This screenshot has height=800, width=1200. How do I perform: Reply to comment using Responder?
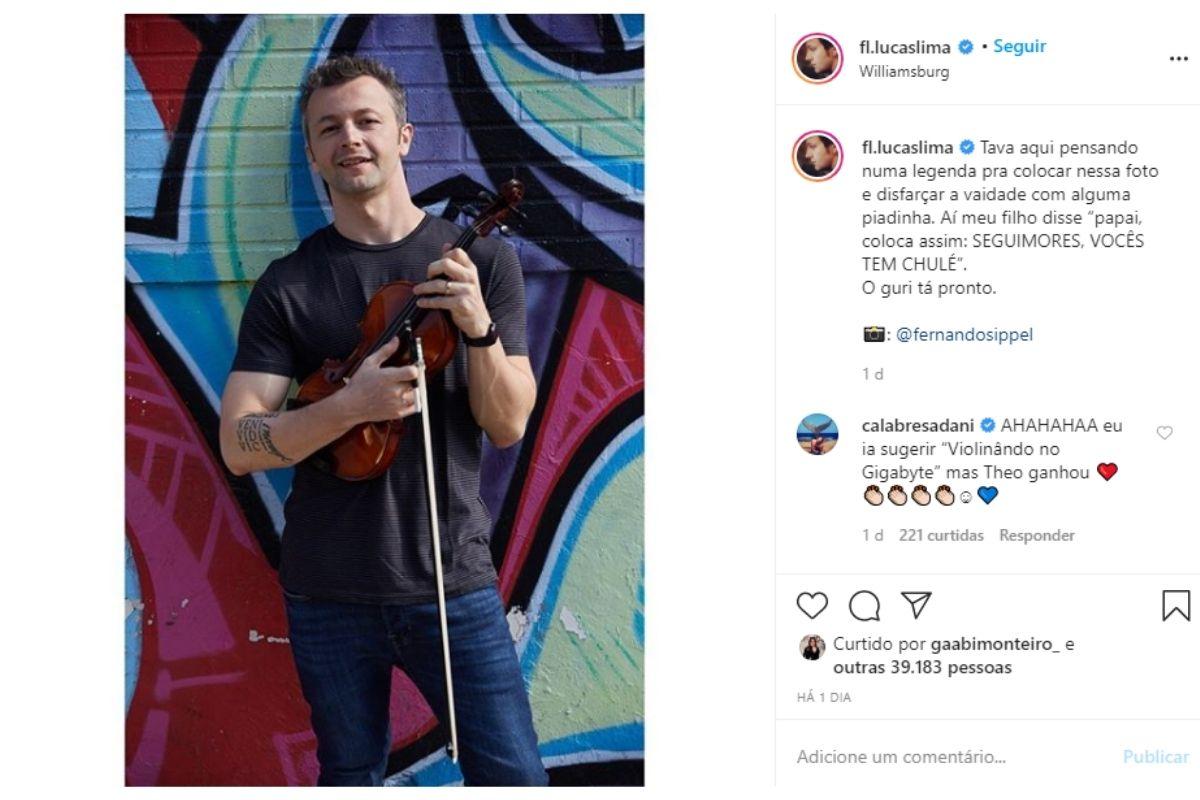pyautogui.click(x=1037, y=535)
